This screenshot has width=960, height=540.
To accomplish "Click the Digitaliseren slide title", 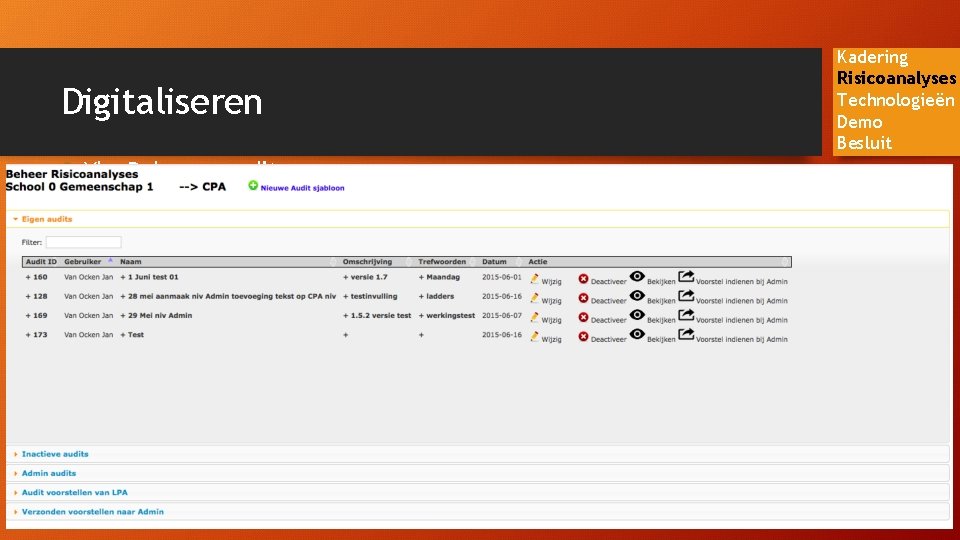I will 162,102.
